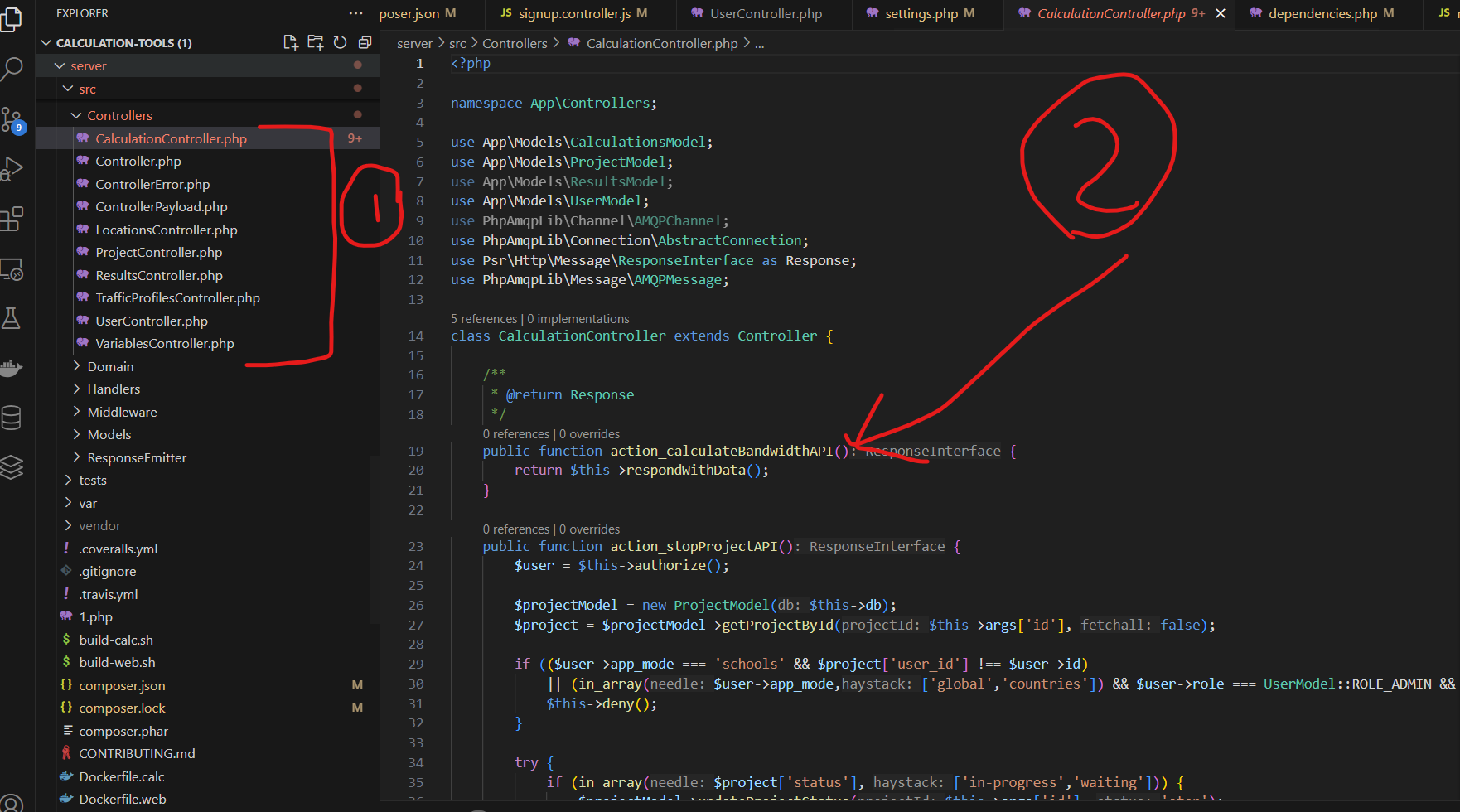Screen dimensions: 1460x812
Task: Click the New File icon in Explorer
Action: click(290, 42)
